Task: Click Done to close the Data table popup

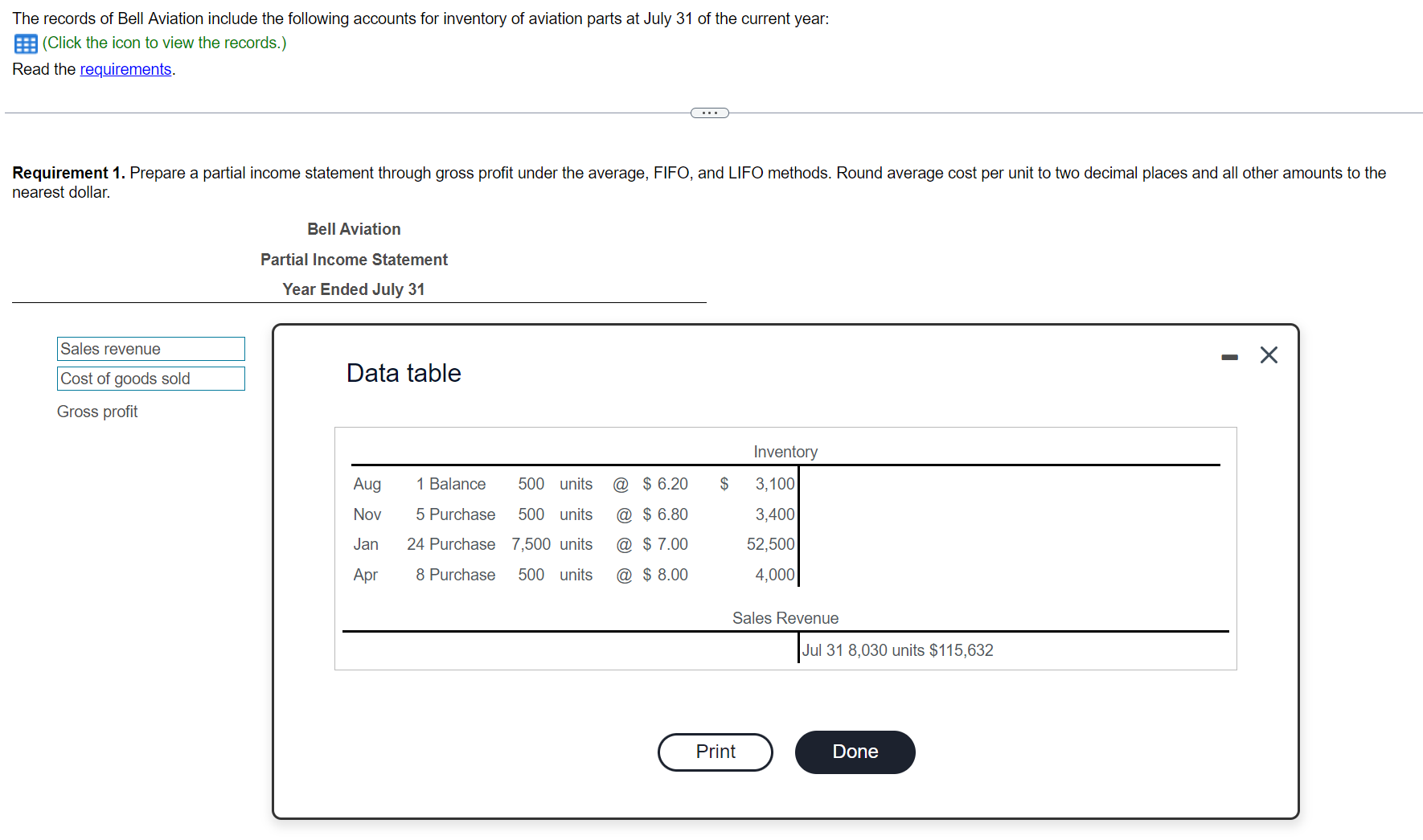Action: pyautogui.click(x=854, y=752)
